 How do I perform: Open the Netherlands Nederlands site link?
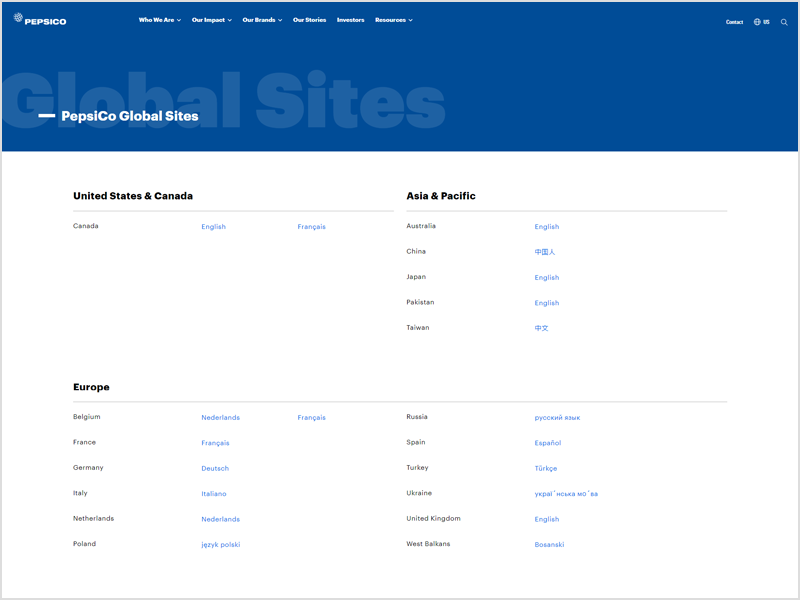coord(220,519)
